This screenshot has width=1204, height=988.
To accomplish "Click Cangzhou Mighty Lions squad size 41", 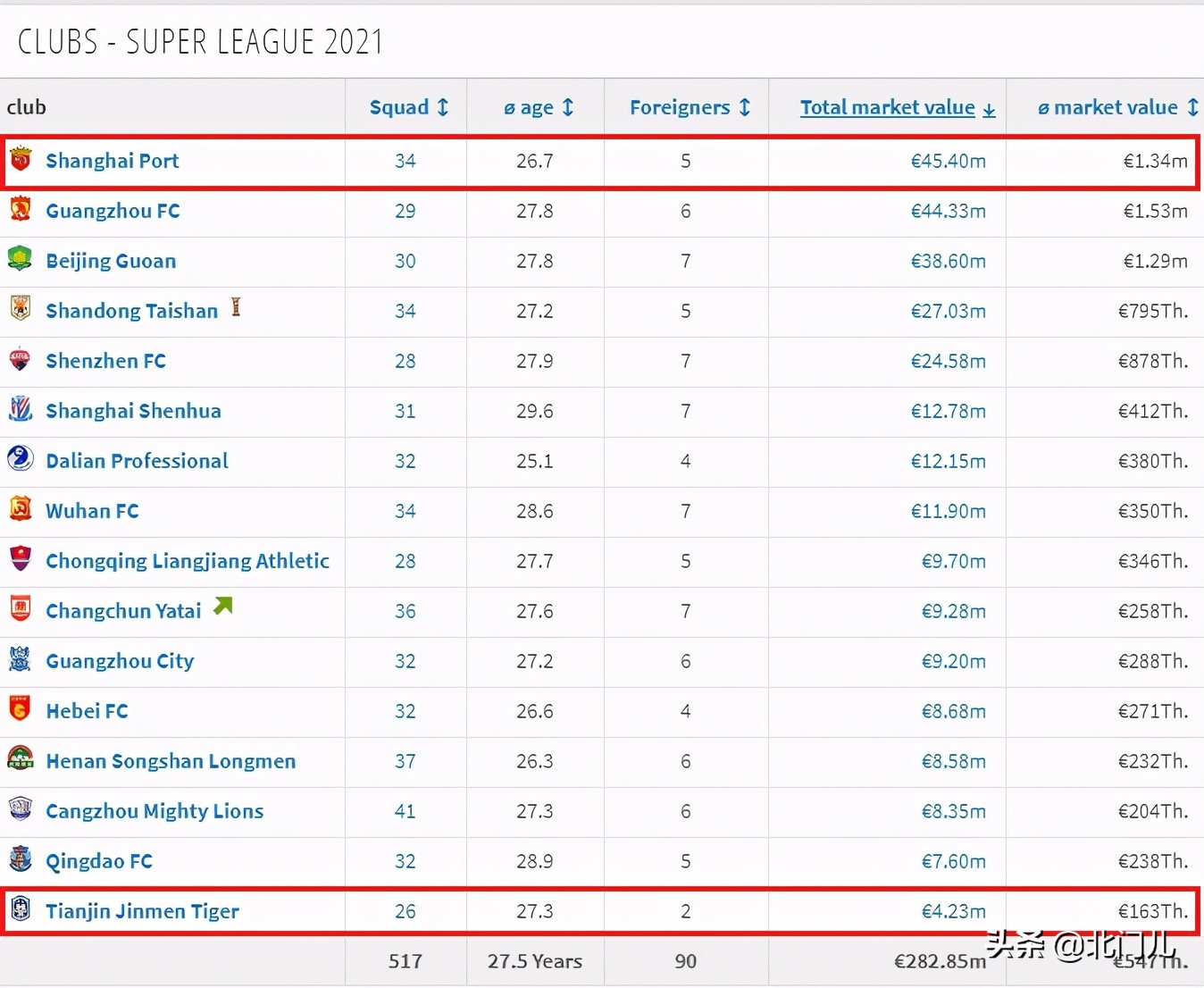I will 406,811.
